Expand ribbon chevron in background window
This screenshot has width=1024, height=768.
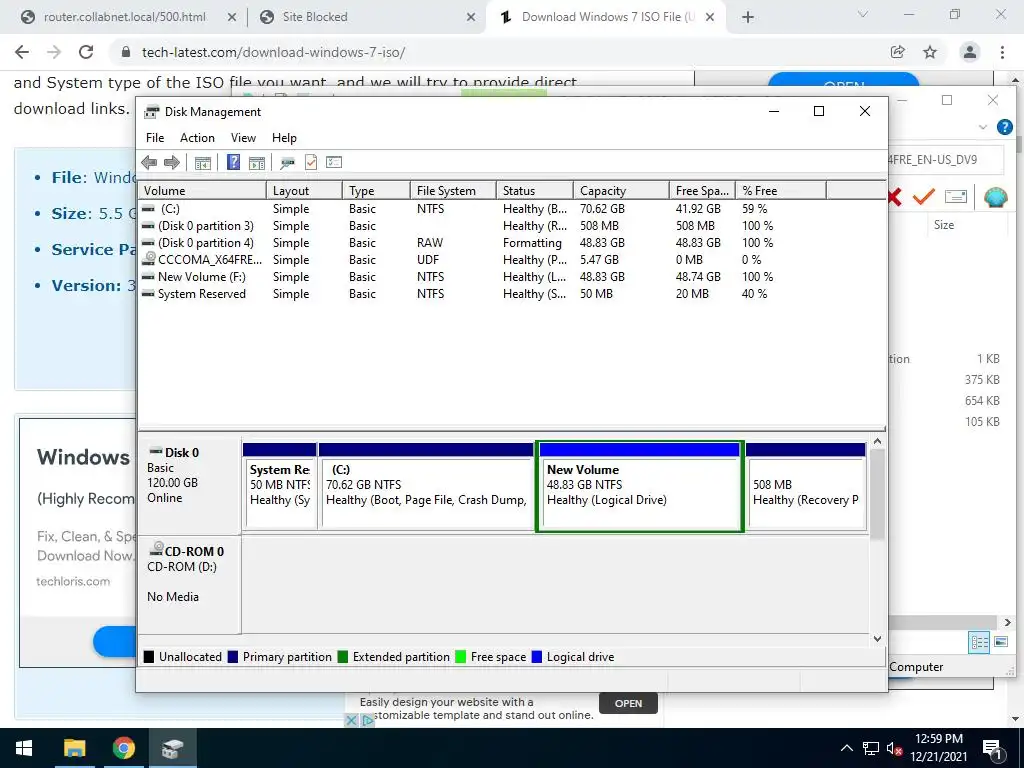(983, 127)
